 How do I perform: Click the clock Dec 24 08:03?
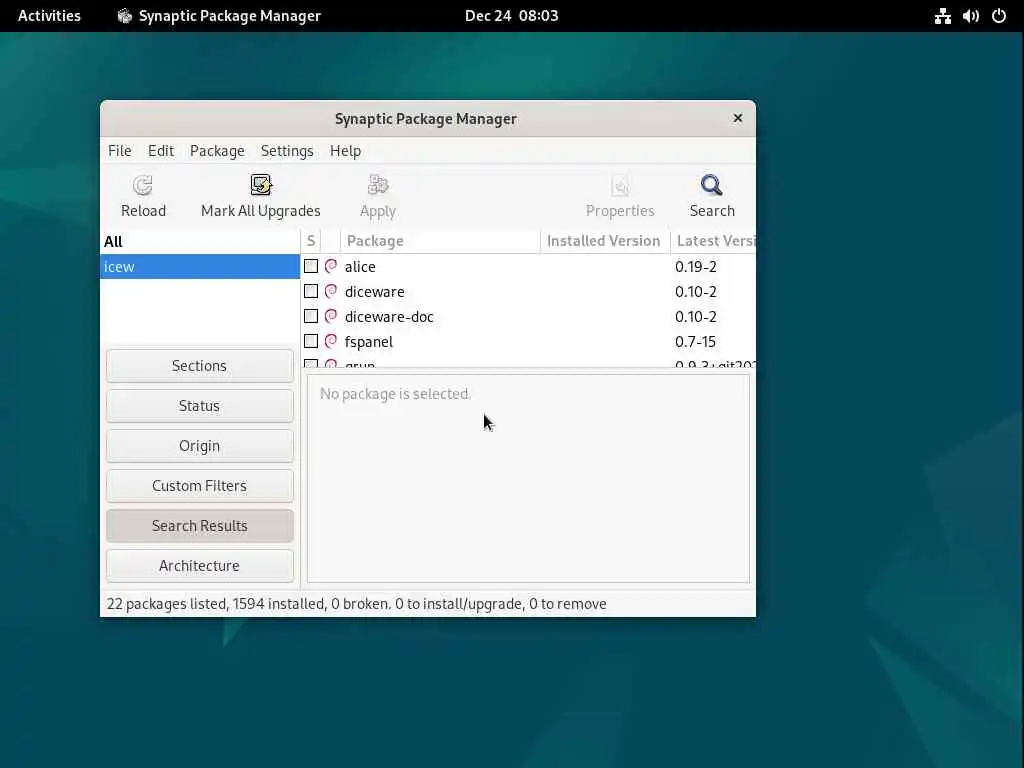click(511, 16)
